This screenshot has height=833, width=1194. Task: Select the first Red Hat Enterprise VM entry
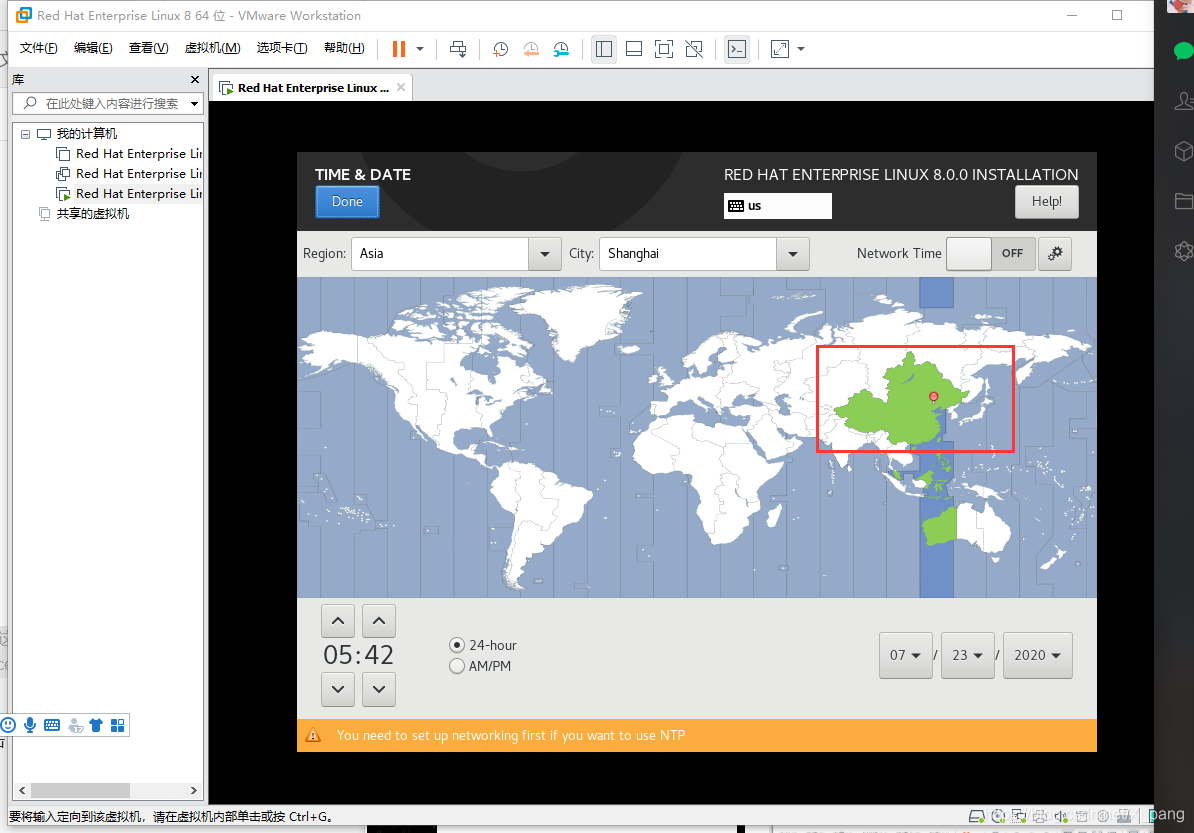click(x=129, y=154)
